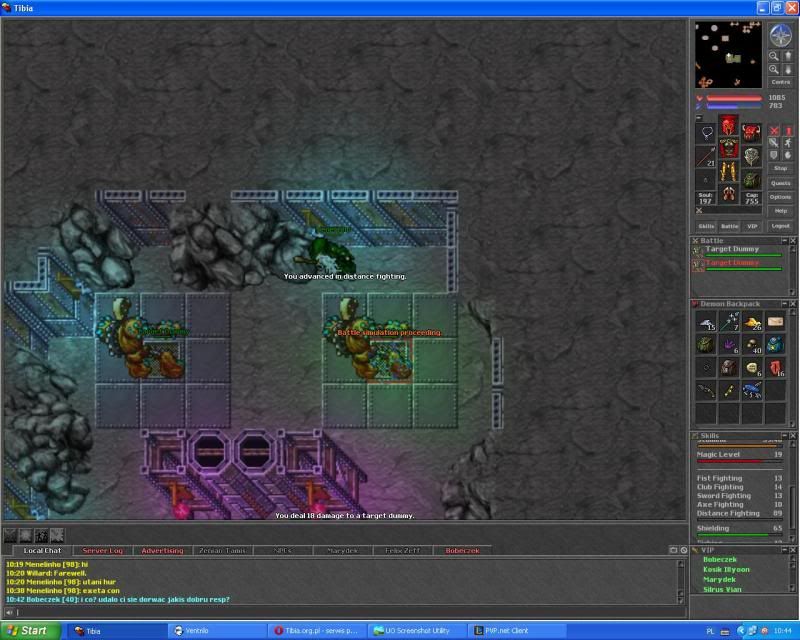Enable defensive fight mode shield icon

774,155
